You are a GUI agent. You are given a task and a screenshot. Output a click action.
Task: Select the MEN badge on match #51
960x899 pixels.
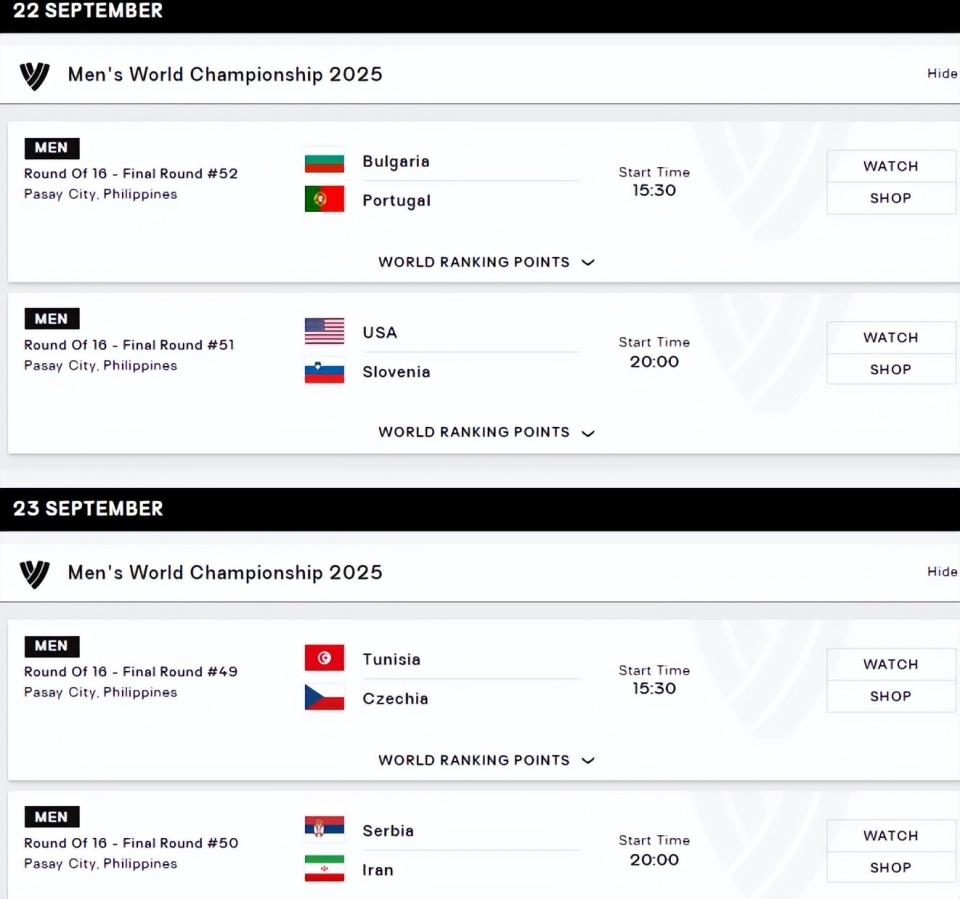[51, 319]
